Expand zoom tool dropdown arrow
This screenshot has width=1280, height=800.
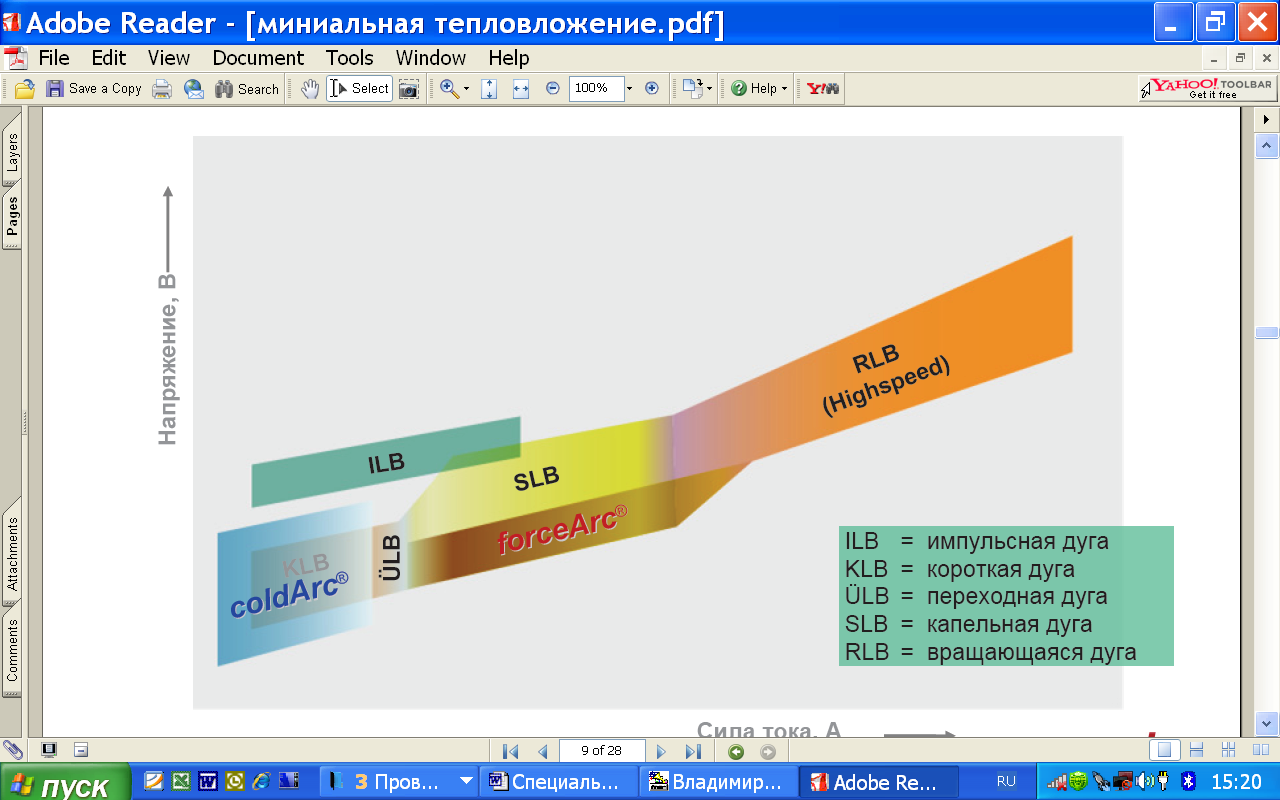pyautogui.click(x=466, y=89)
